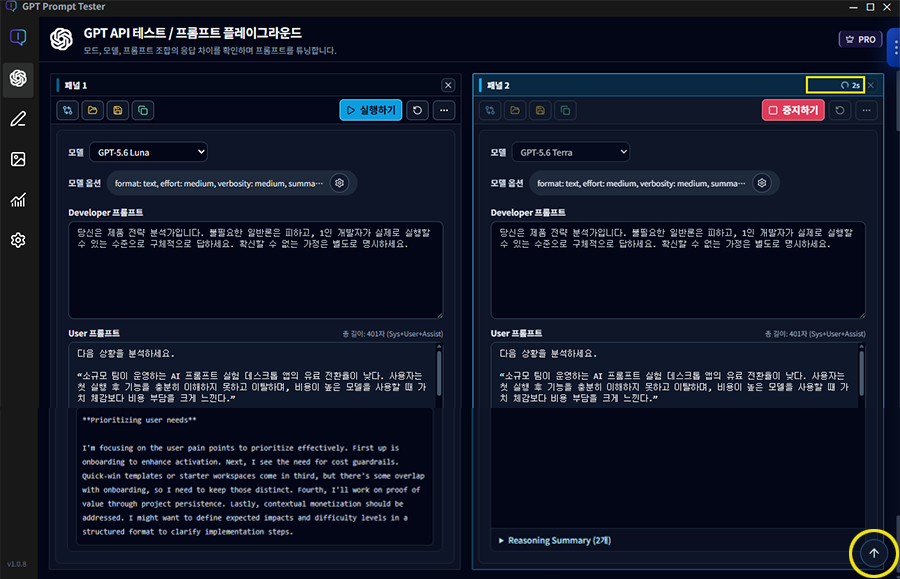Save the prompt in Panel 1
Image resolution: width=900 pixels, height=579 pixels.
pyautogui.click(x=118, y=110)
